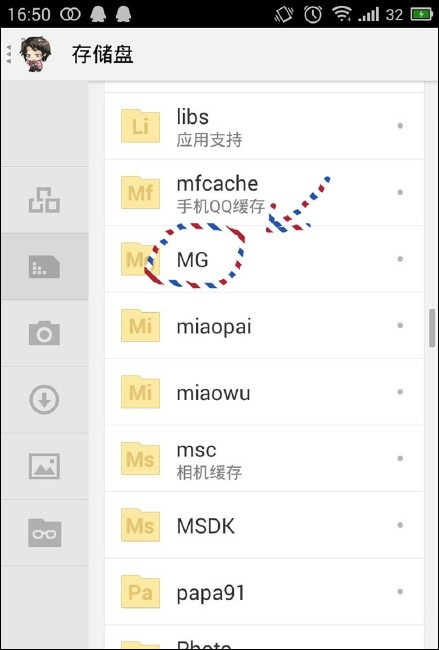Open the camera photos sidebar icon
This screenshot has width=439, height=650.
[x=44, y=333]
